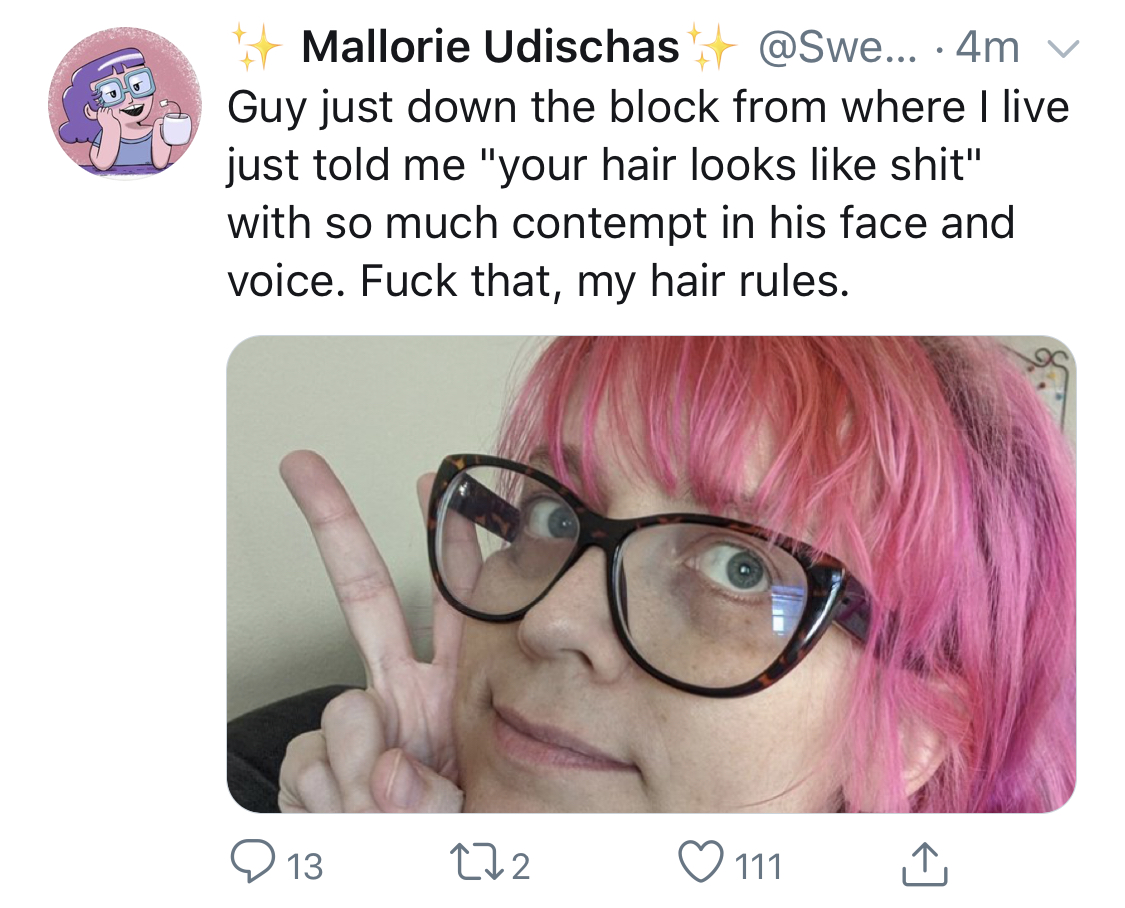This screenshot has height=908, width=1125.
Task: Click the retweet count 2
Action: [x=521, y=866]
